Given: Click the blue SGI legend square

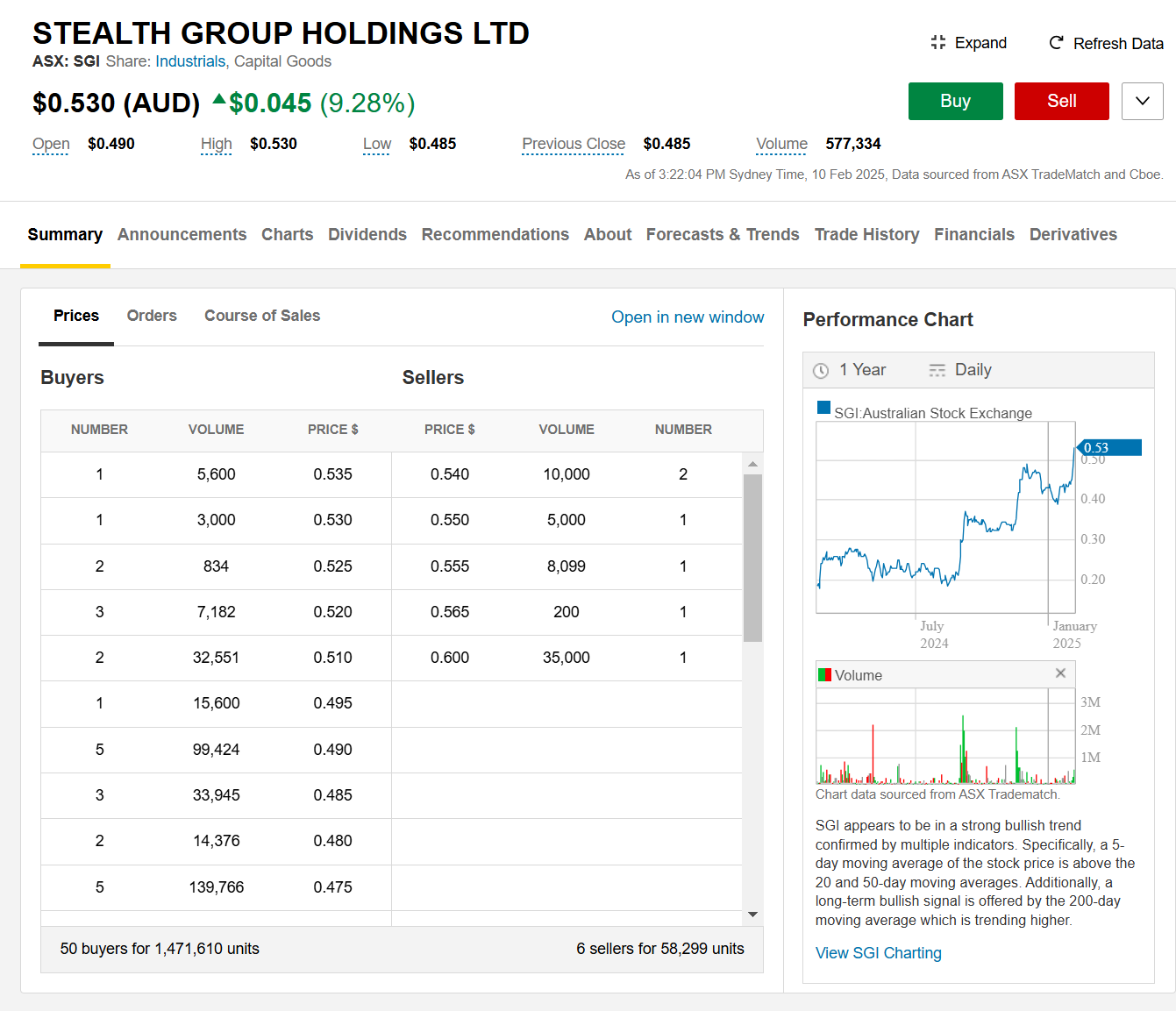Looking at the screenshot, I should pos(823,408).
